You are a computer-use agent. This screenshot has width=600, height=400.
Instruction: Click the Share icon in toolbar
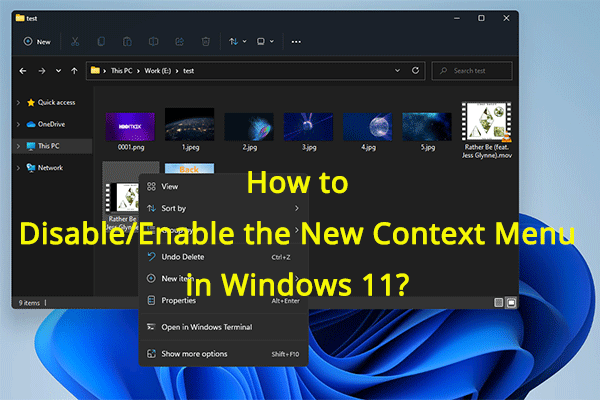tap(179, 42)
